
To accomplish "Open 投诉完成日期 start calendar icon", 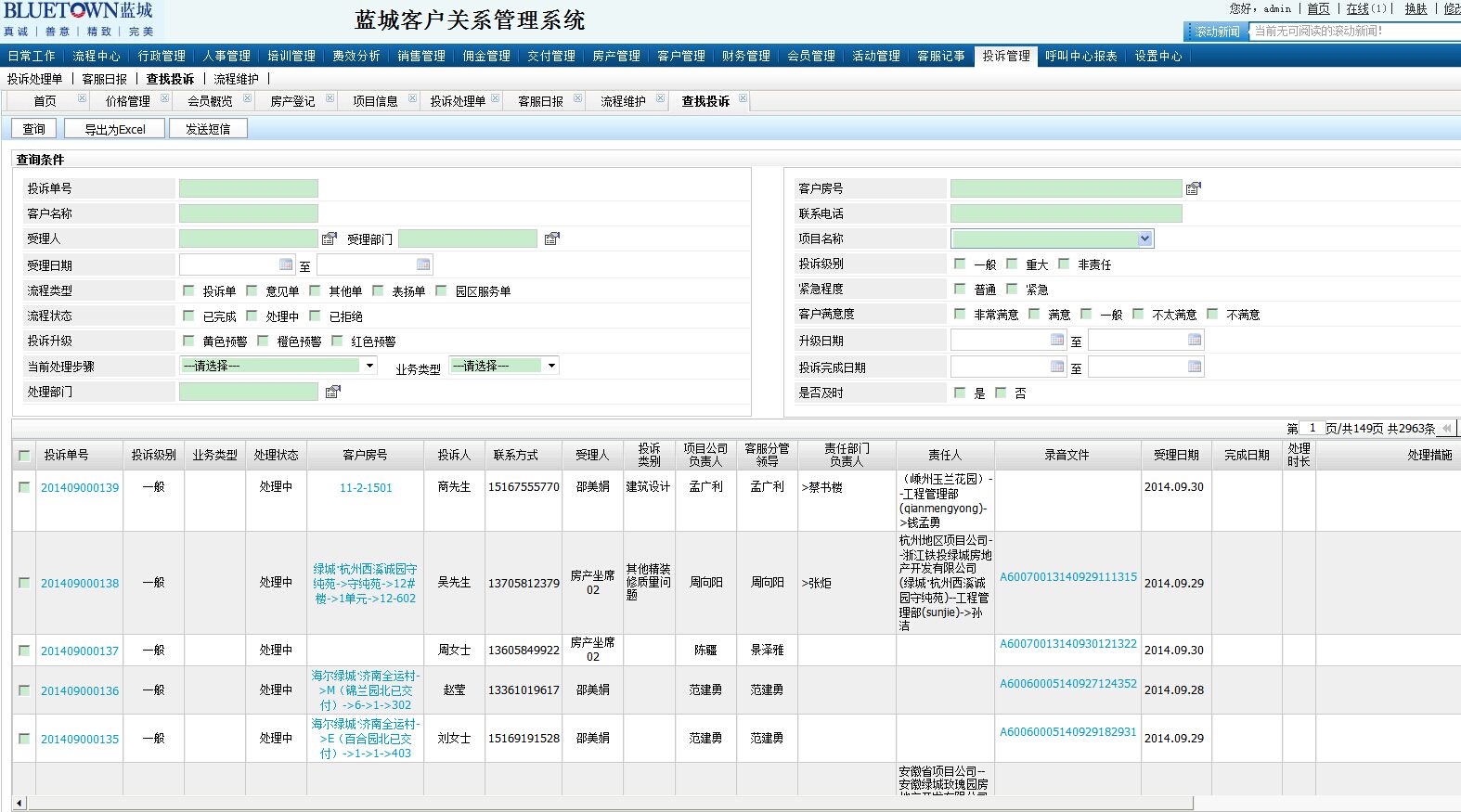I will coord(1056,366).
